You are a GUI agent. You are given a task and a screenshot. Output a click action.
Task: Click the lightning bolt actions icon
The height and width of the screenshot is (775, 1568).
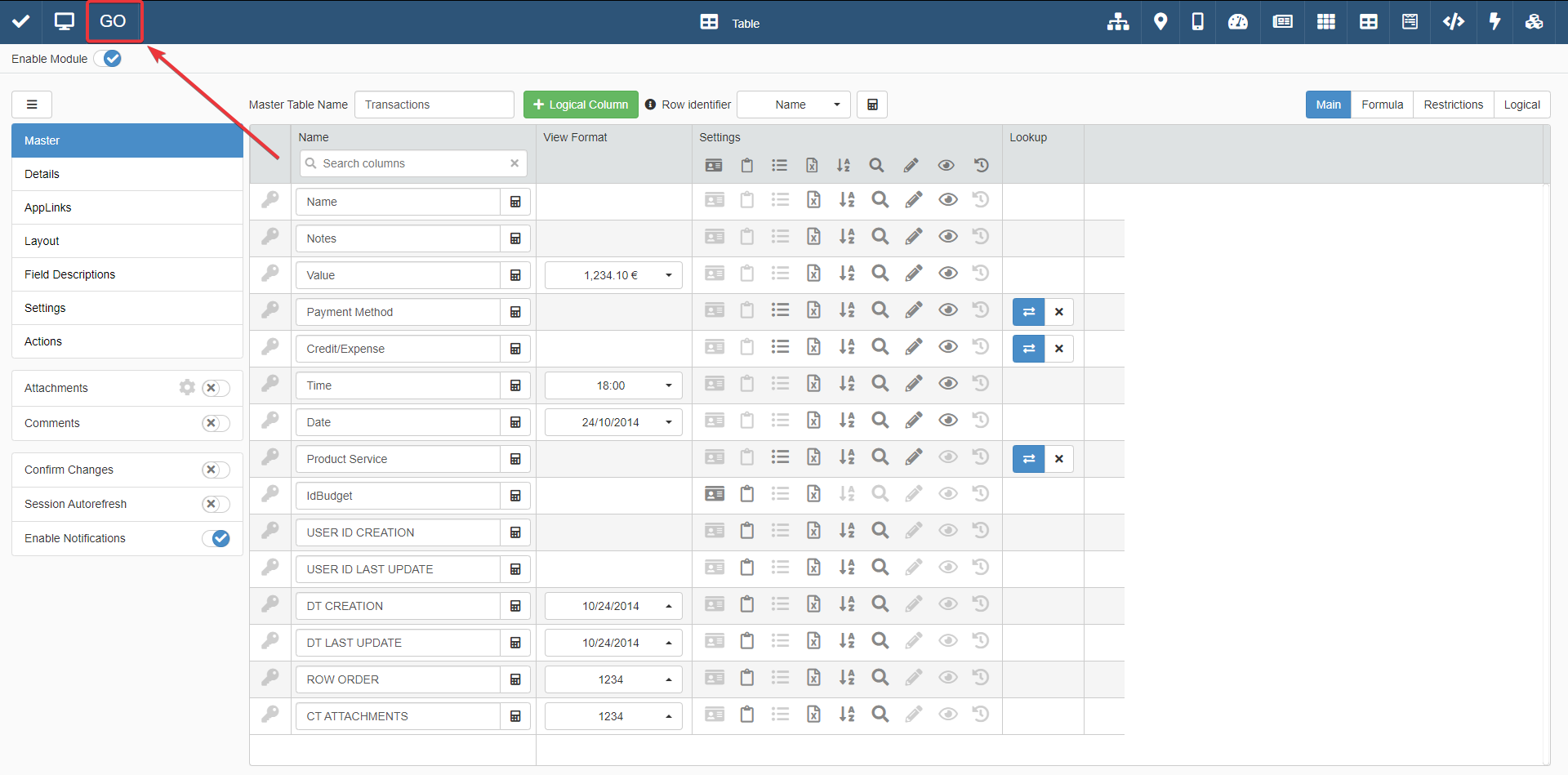click(x=1494, y=22)
